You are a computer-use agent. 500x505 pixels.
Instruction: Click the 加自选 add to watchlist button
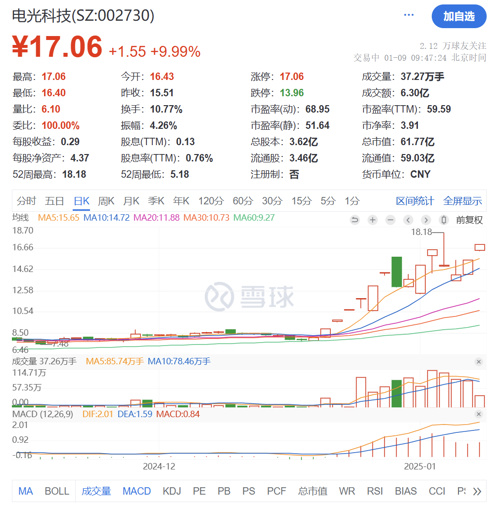point(459,16)
